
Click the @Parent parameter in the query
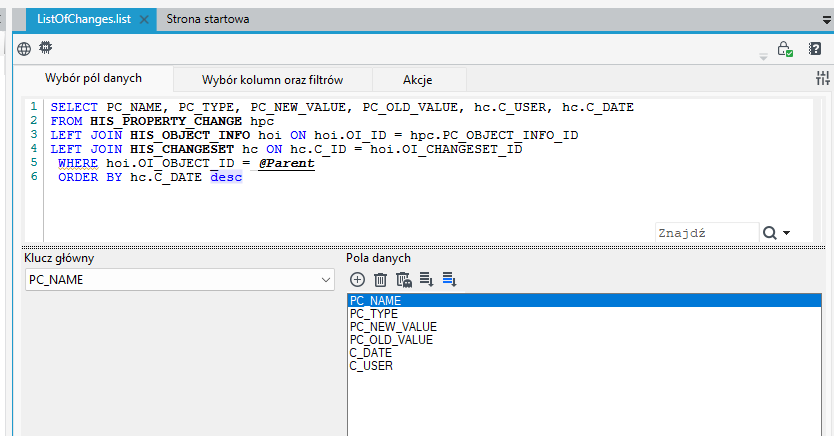tap(287, 163)
